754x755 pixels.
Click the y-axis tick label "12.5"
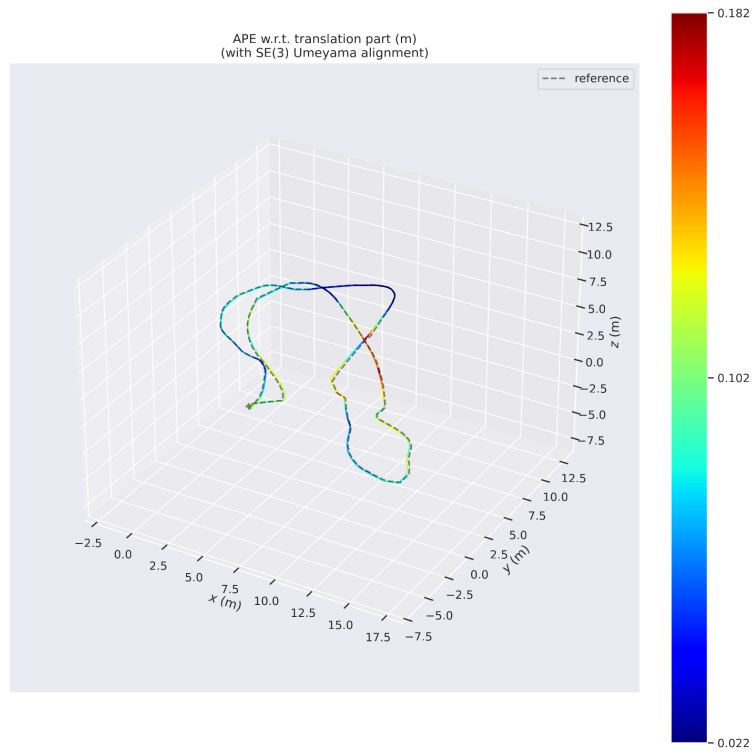point(573,478)
